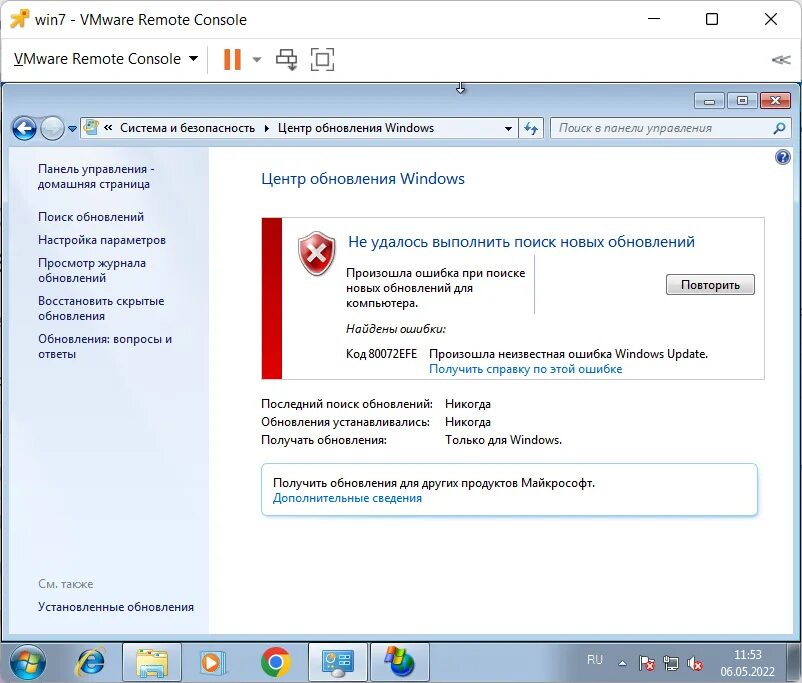Close the Control Panel window with red X
This screenshot has height=683, width=802.
[x=775, y=101]
